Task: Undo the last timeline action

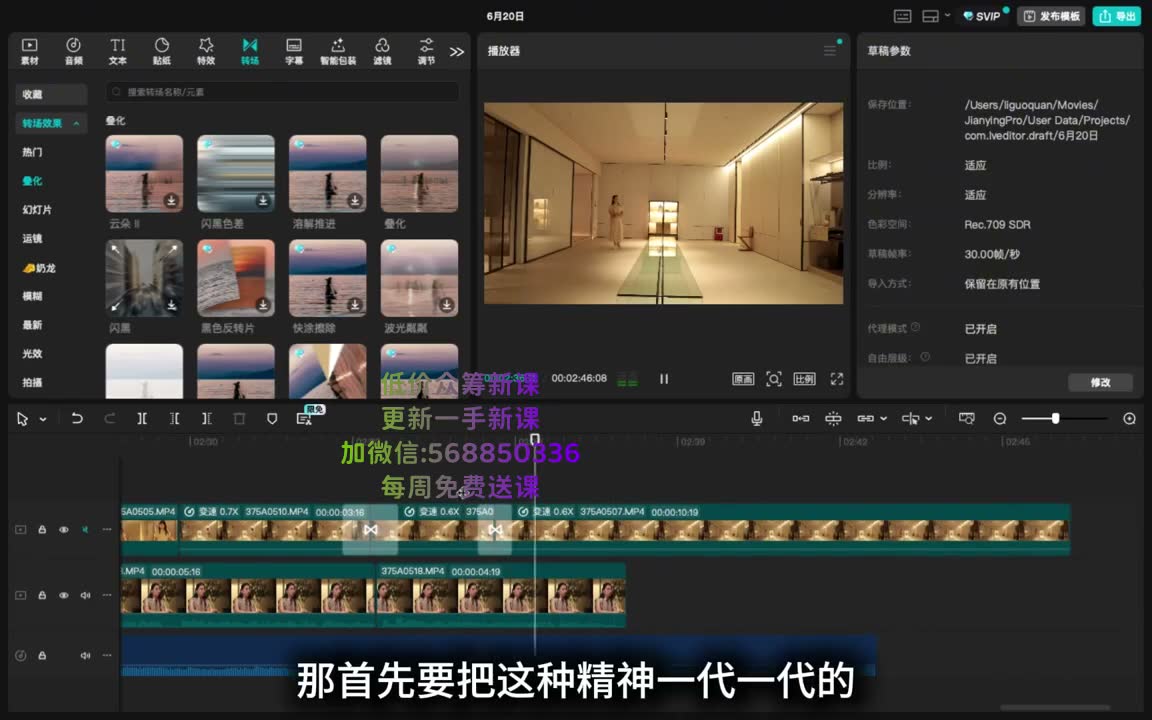Action: coord(76,419)
